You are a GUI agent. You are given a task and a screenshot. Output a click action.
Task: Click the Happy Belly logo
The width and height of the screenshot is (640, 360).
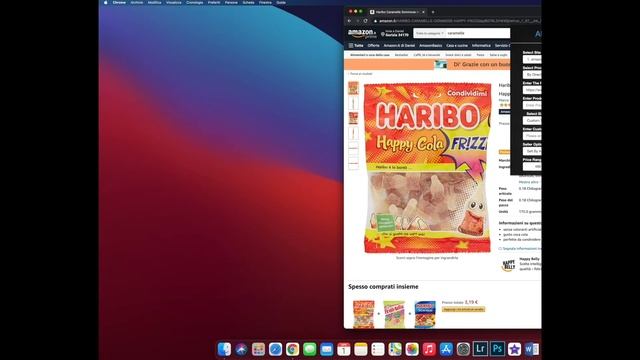[508, 265]
